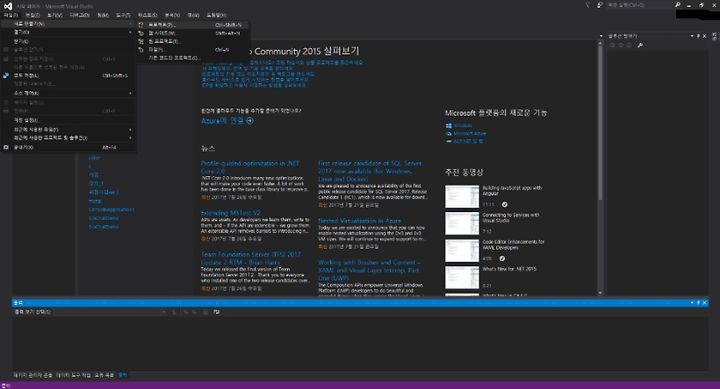Click the new Project (프로젝트) submenu icon
Image resolution: width=720 pixels, height=389 pixels.
(x=141, y=25)
